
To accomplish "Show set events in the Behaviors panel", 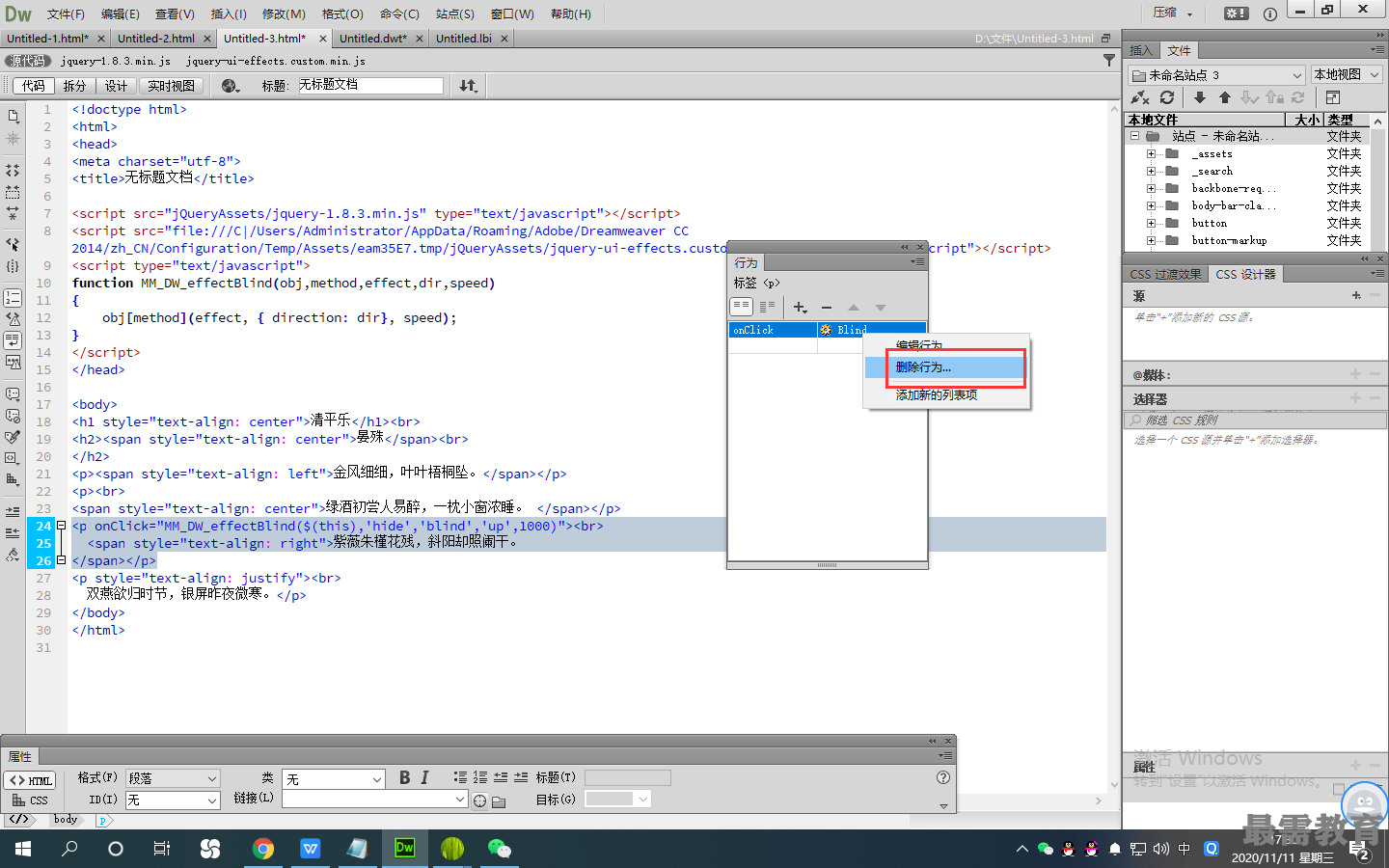I will click(741, 307).
